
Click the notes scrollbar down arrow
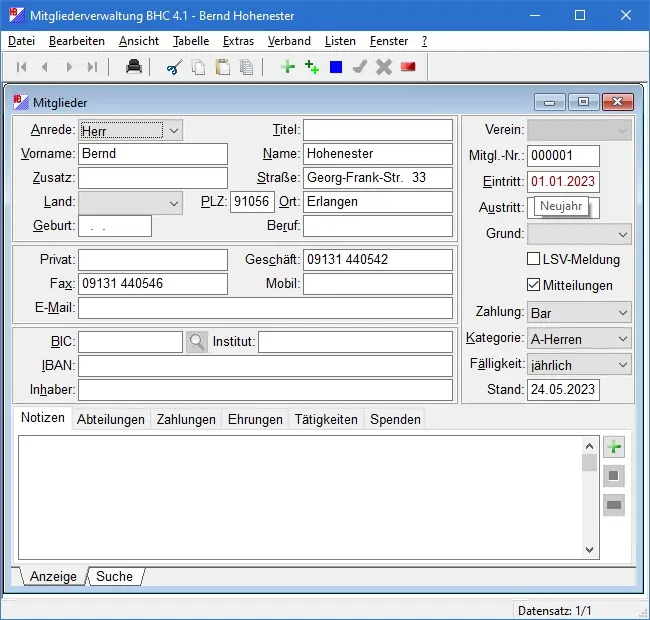[590, 549]
